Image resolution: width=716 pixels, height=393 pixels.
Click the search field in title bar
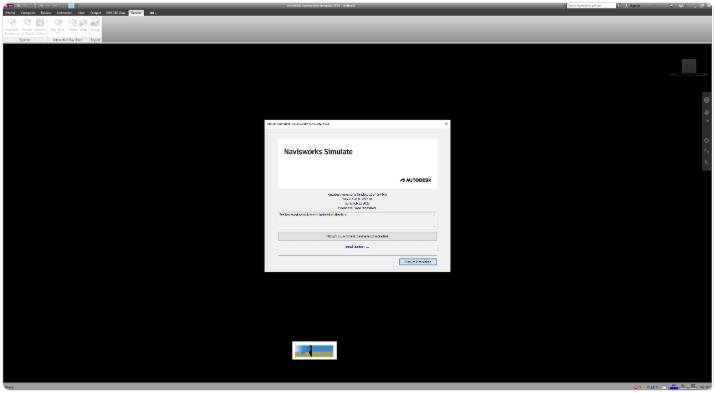(591, 5)
